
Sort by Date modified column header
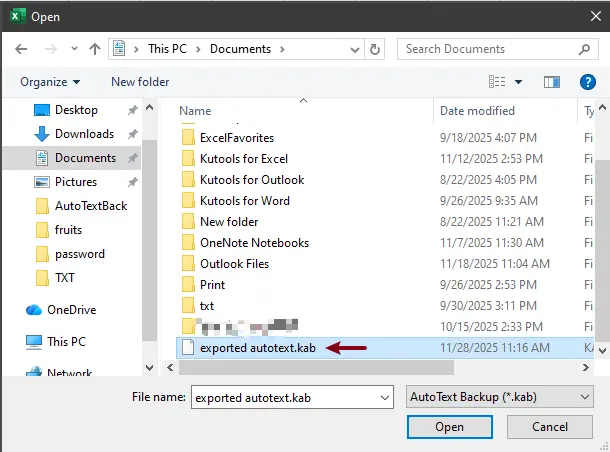[477, 111]
